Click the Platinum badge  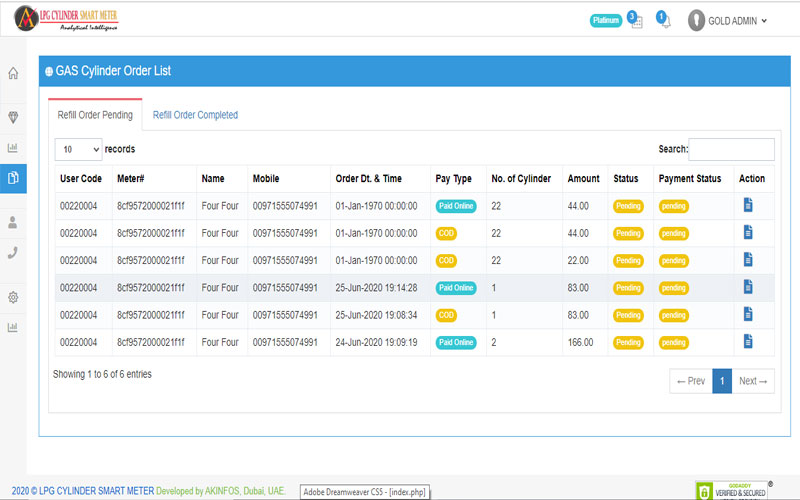click(x=606, y=20)
